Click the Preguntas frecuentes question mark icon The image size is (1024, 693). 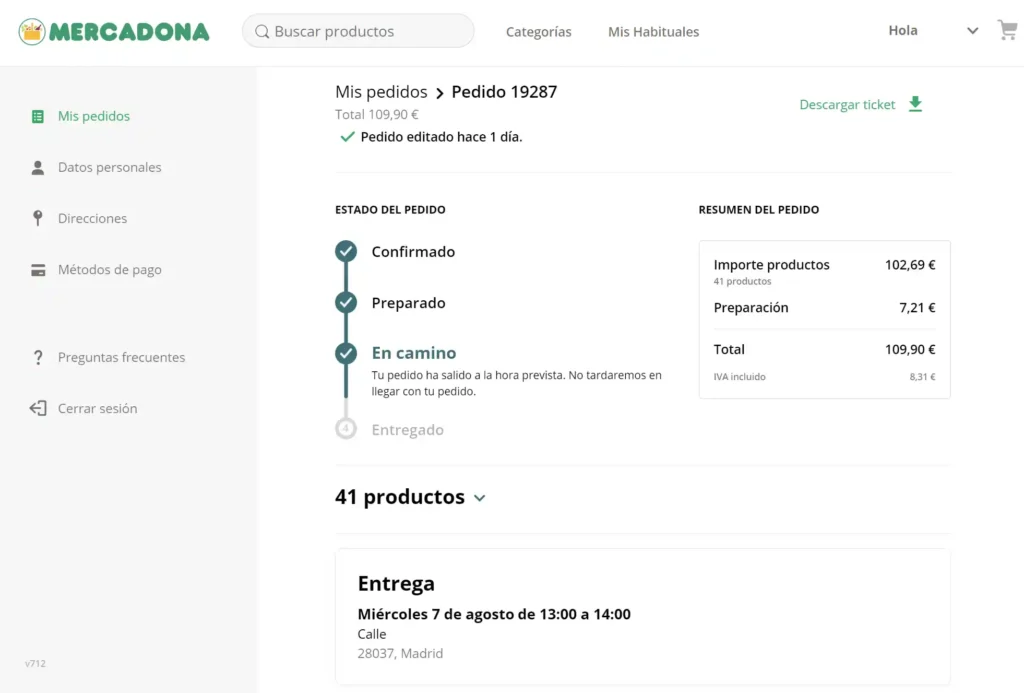click(x=38, y=357)
